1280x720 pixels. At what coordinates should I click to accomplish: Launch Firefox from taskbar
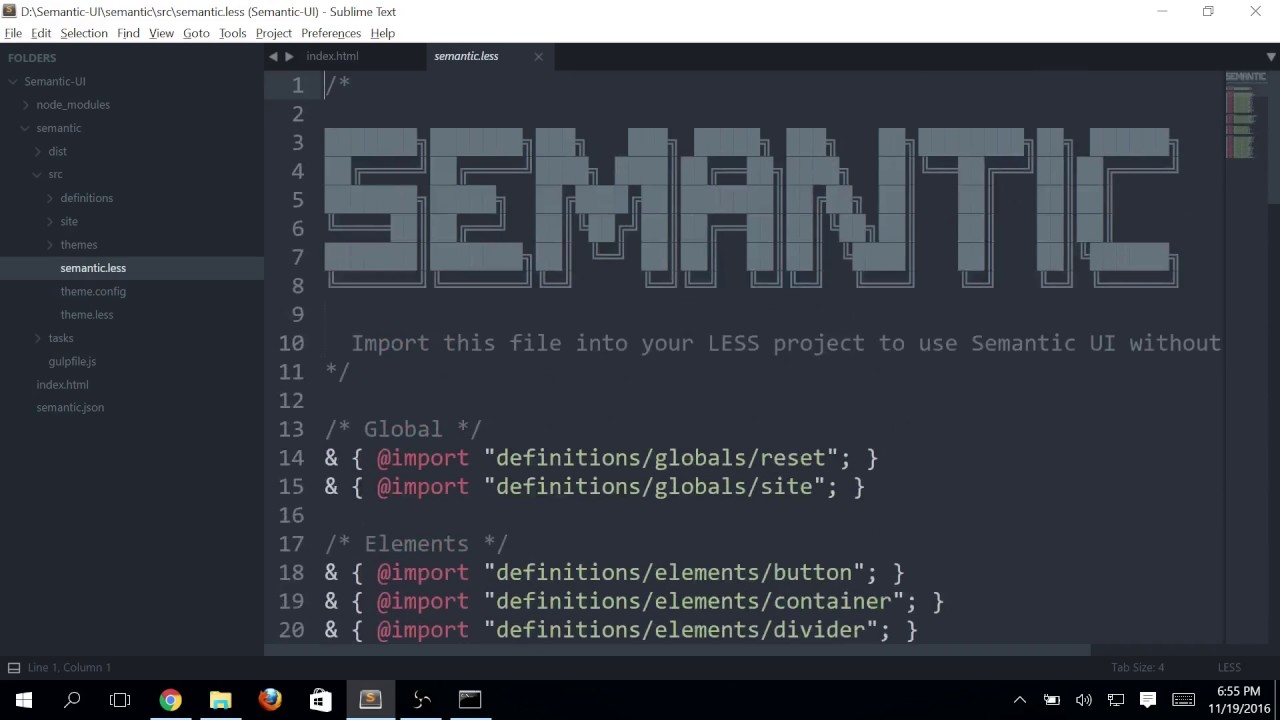pos(270,700)
